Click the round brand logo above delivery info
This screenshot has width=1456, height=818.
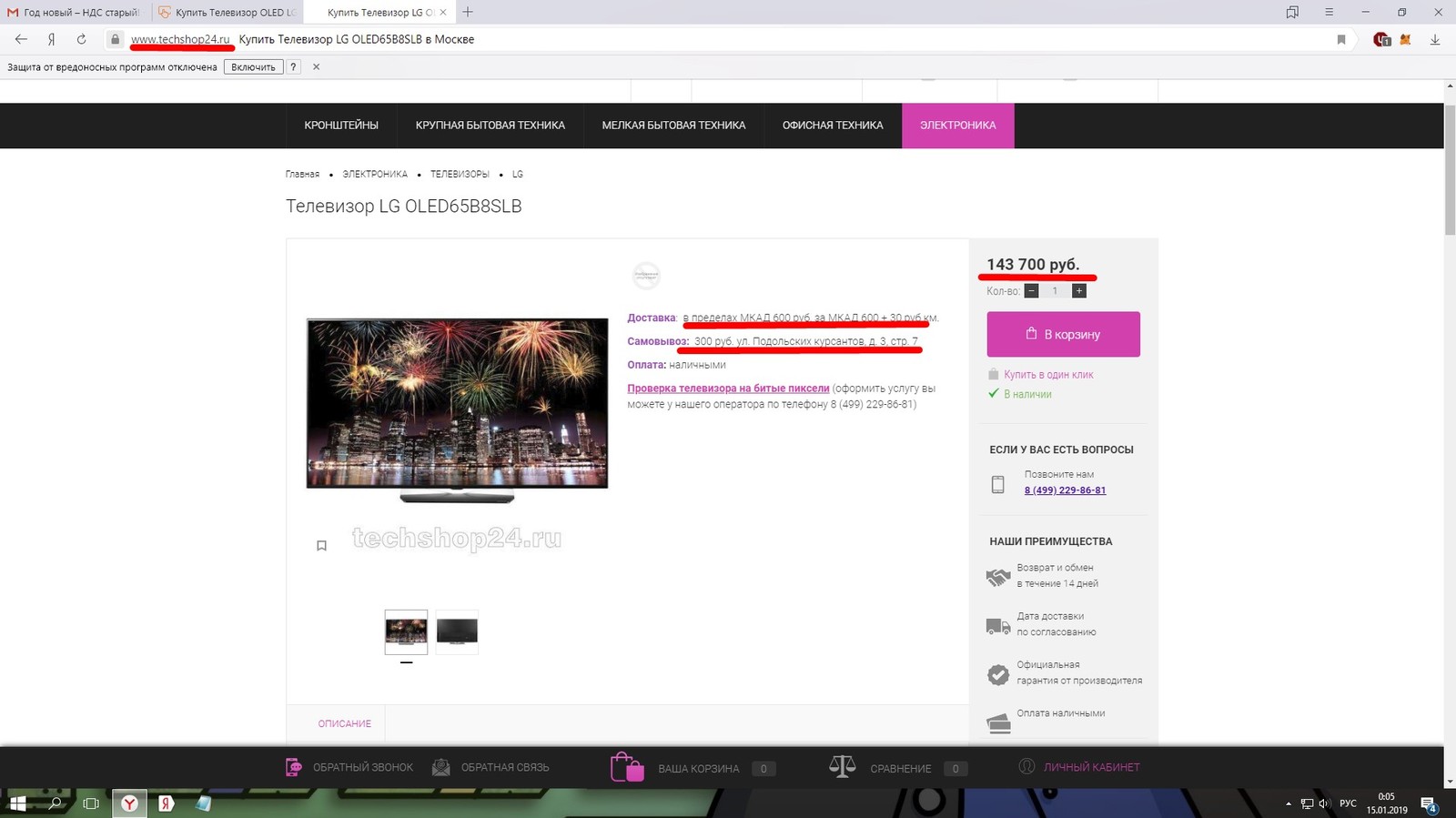click(x=646, y=276)
